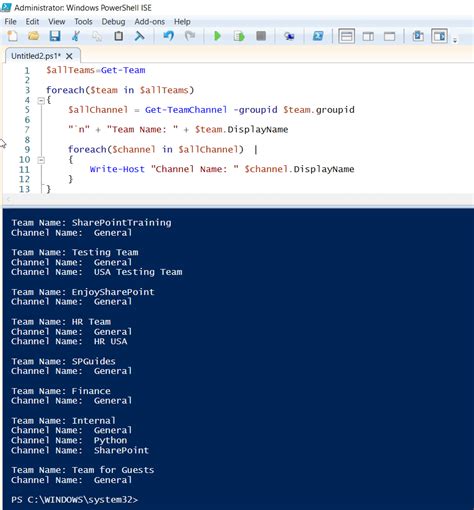Open new remote PowerShell tab
Viewport: 474px width, 510px height.
click(289, 36)
